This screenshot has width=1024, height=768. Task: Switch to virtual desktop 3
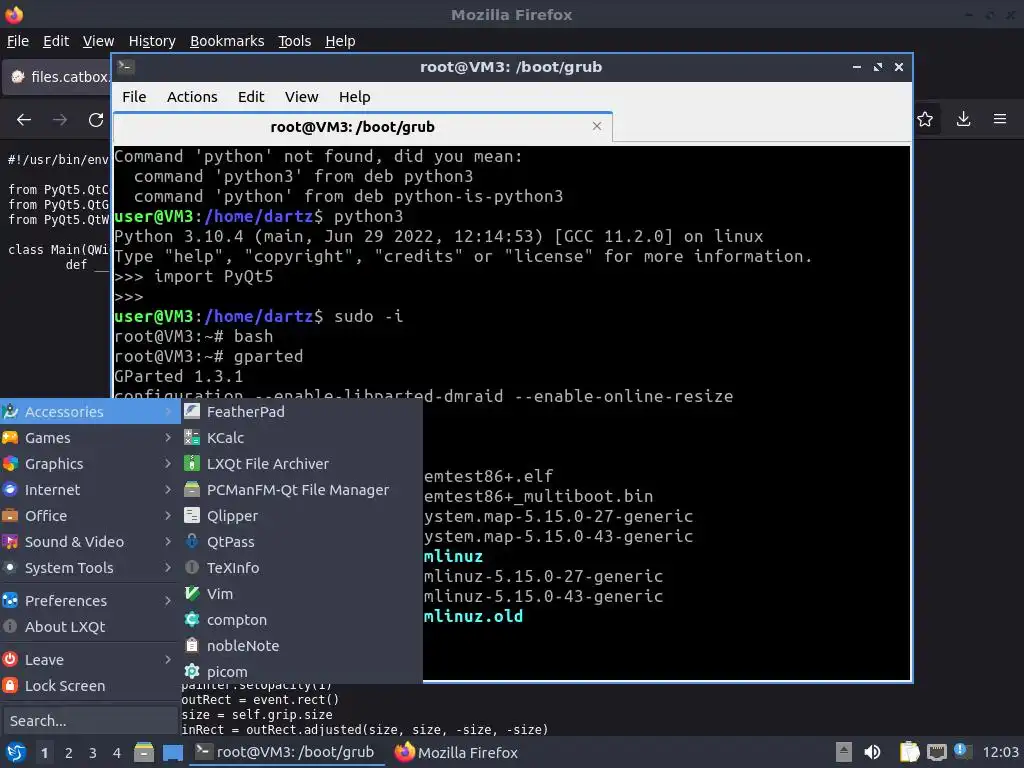pos(93,753)
